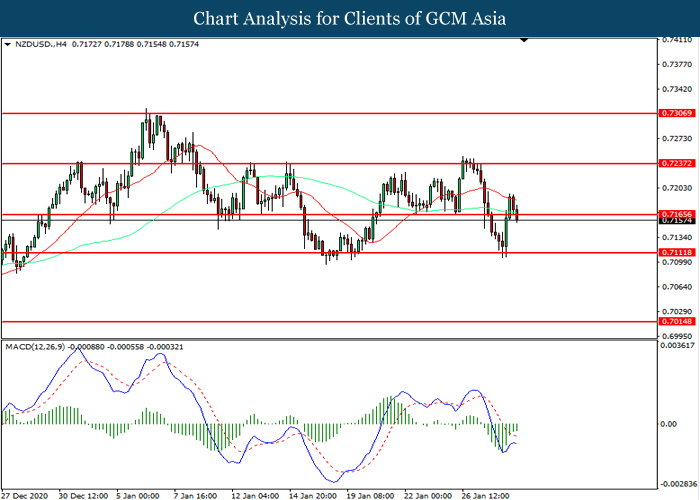This screenshot has height=500, width=700.
Task: Click the 0.69950 price scale value
Action: pyautogui.click(x=675, y=335)
